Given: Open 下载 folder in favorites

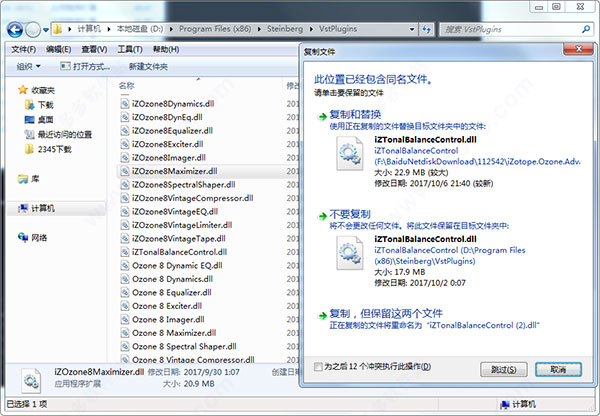Looking at the screenshot, I should (39, 105).
